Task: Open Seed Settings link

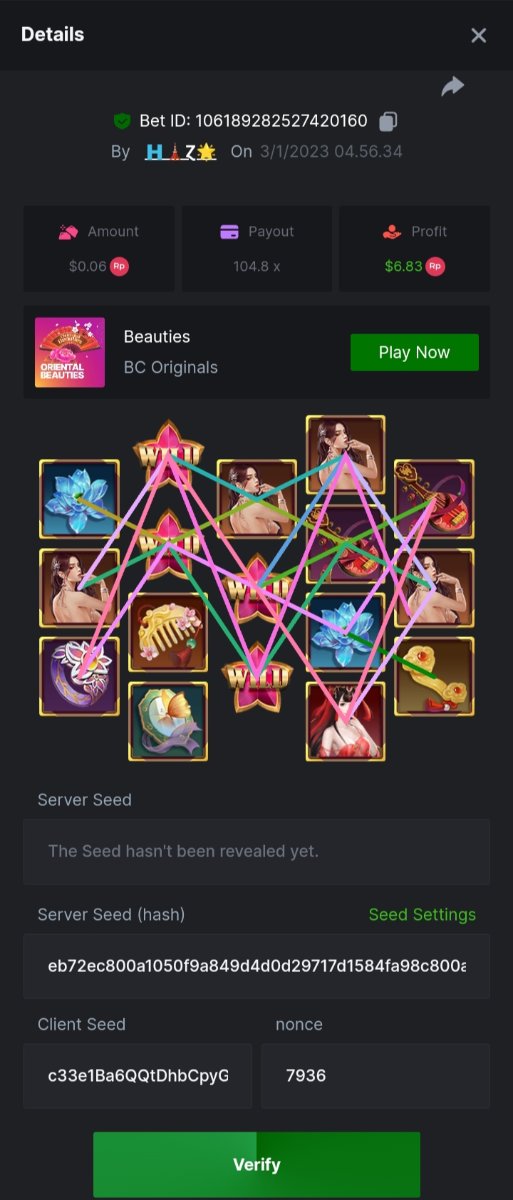Action: tap(422, 914)
